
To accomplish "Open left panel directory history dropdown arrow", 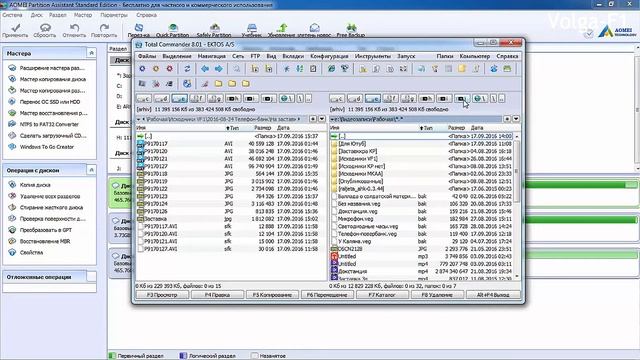I will [x=322, y=119].
